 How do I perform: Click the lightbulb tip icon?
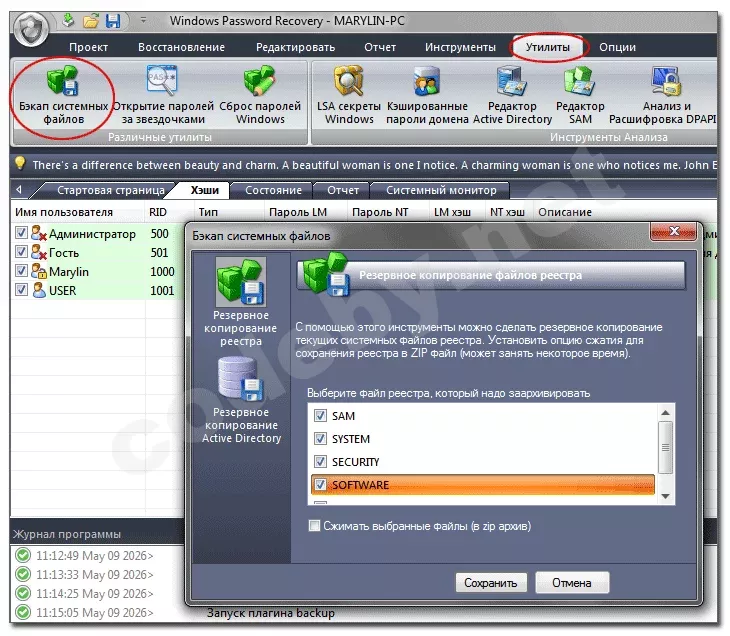(x=20, y=163)
